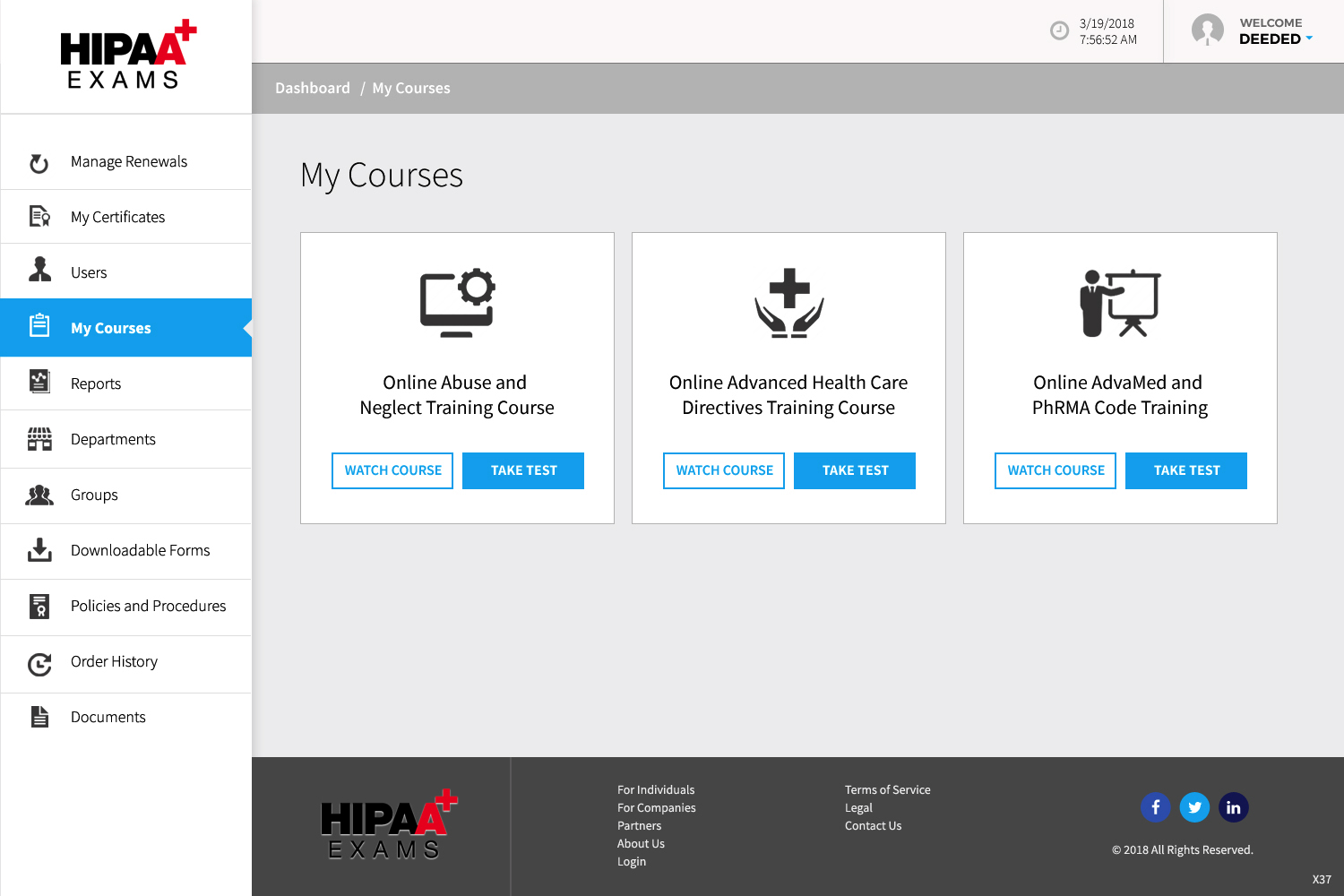Click the Advanced Health Care Directives course title
Image resolution: width=1344 pixels, height=896 pixels.
pos(788,395)
